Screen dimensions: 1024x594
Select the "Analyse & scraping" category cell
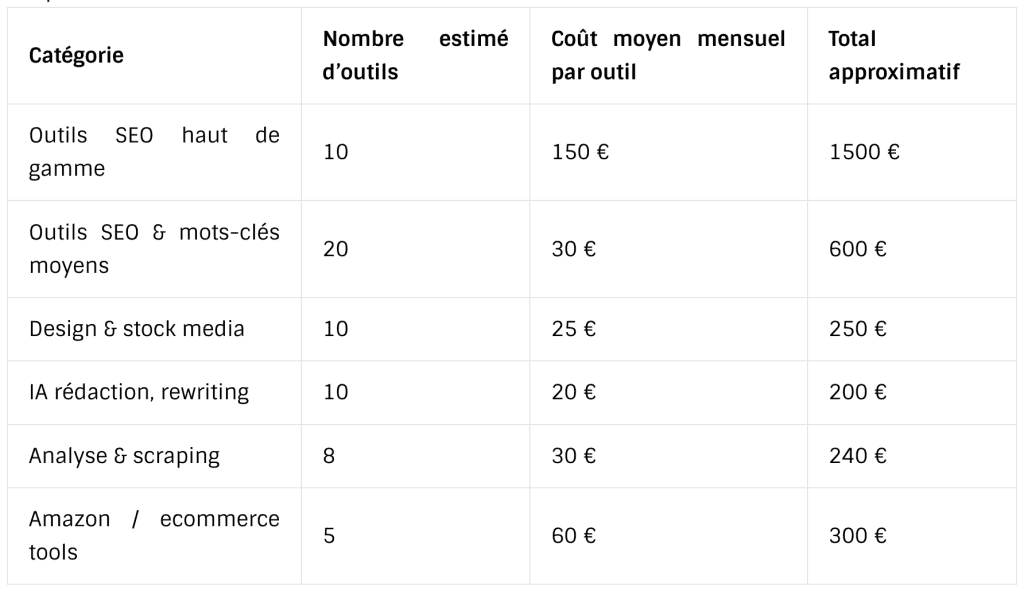(x=125, y=456)
